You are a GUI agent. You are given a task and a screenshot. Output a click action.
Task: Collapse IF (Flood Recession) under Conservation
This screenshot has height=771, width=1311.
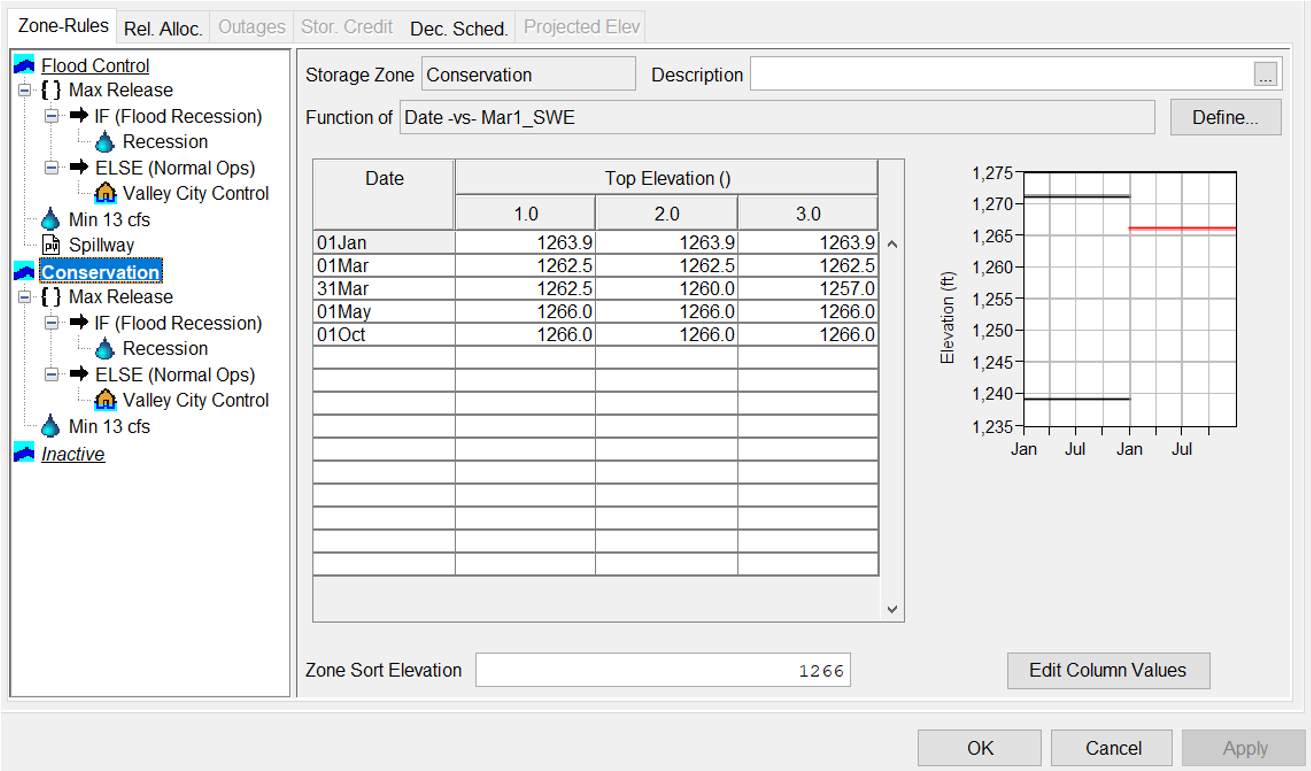click(52, 323)
